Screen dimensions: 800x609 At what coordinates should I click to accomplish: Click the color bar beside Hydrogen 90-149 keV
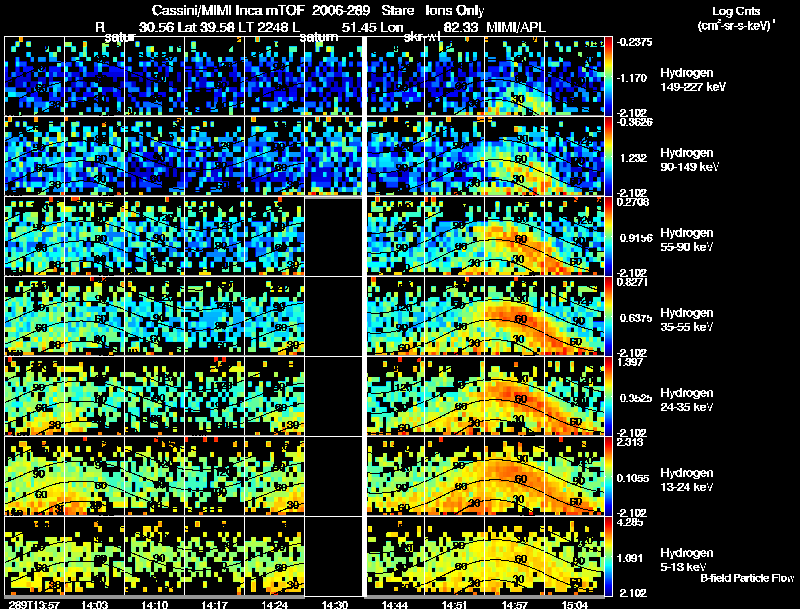pyautogui.click(x=608, y=157)
